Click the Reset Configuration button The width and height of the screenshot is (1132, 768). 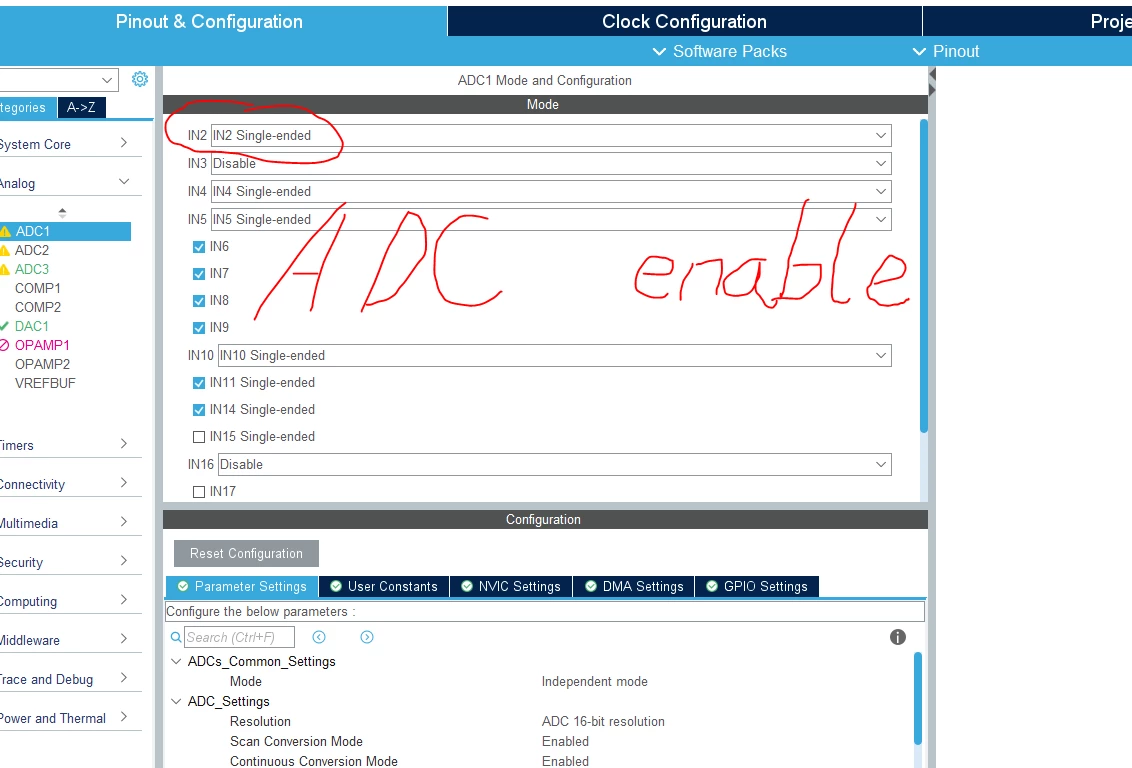pos(246,554)
